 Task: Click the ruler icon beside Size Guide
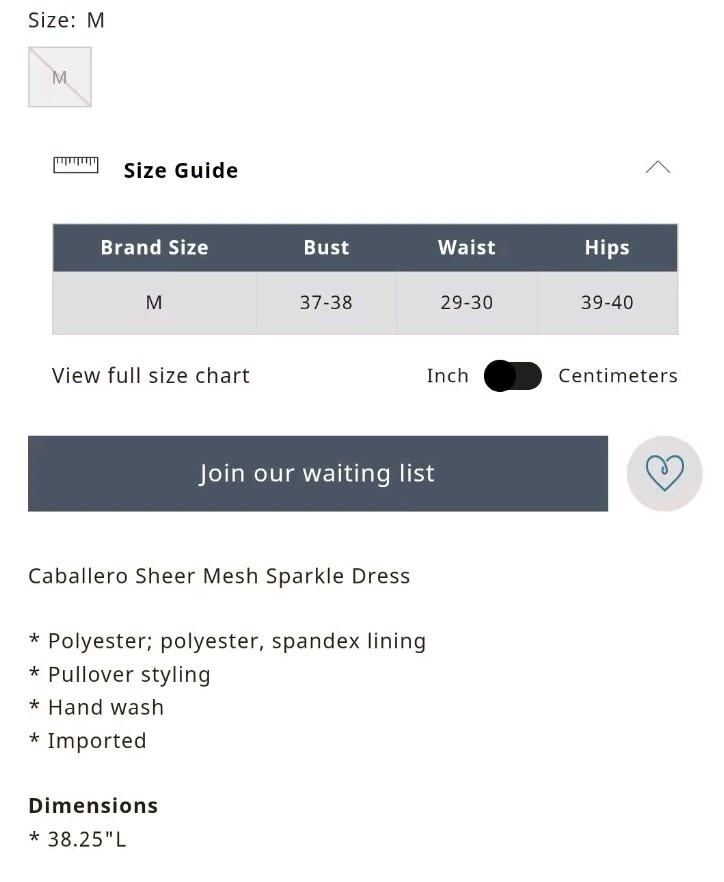(x=76, y=165)
